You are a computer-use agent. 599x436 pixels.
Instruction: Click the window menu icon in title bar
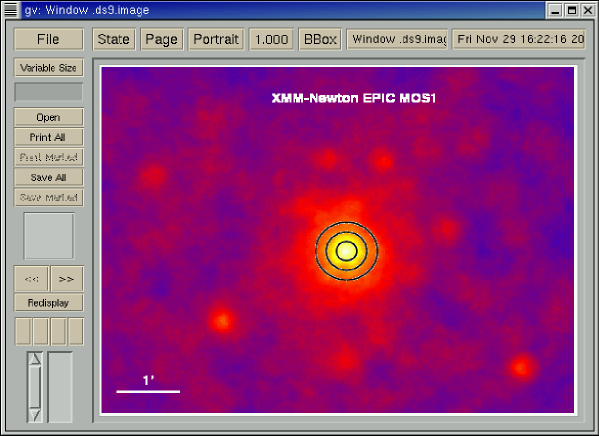[x=11, y=10]
